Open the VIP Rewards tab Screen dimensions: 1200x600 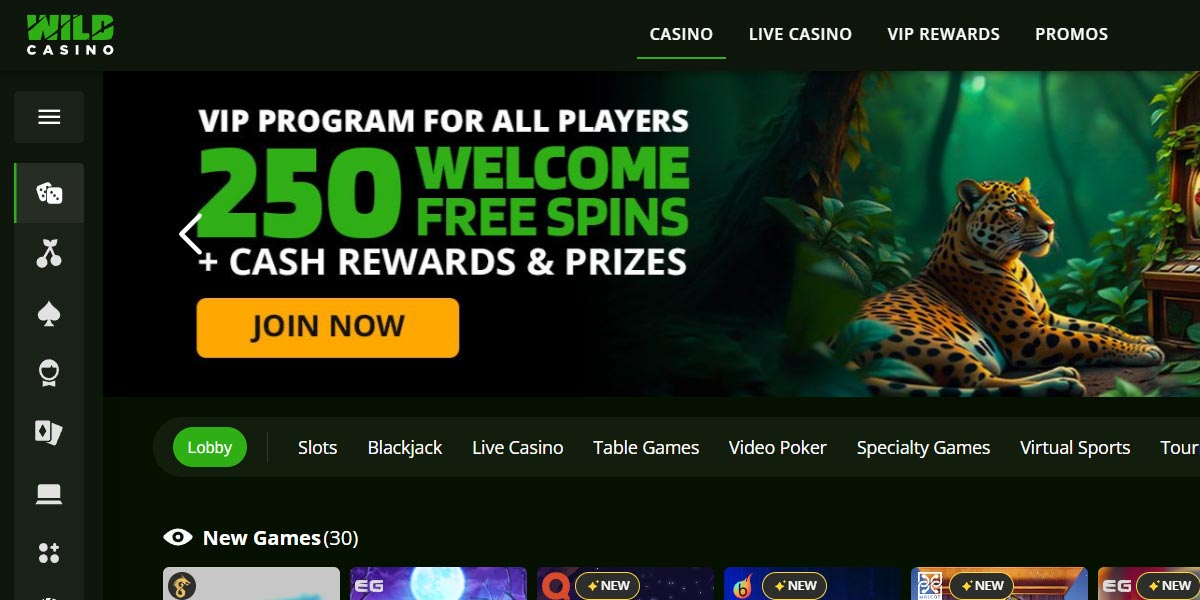943,34
